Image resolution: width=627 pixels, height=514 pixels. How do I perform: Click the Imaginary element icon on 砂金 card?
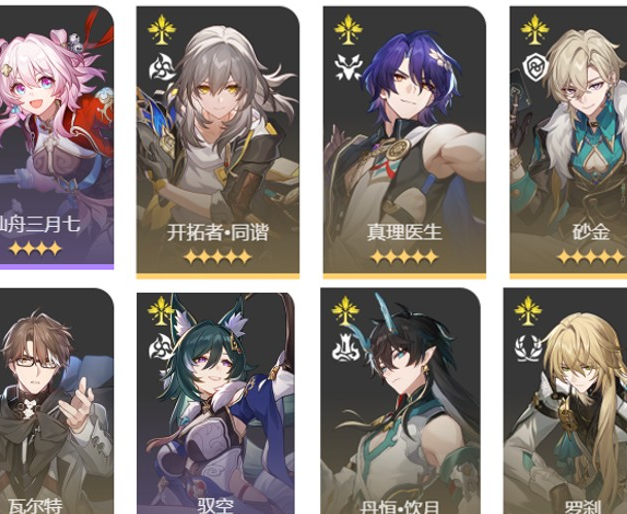point(535,29)
